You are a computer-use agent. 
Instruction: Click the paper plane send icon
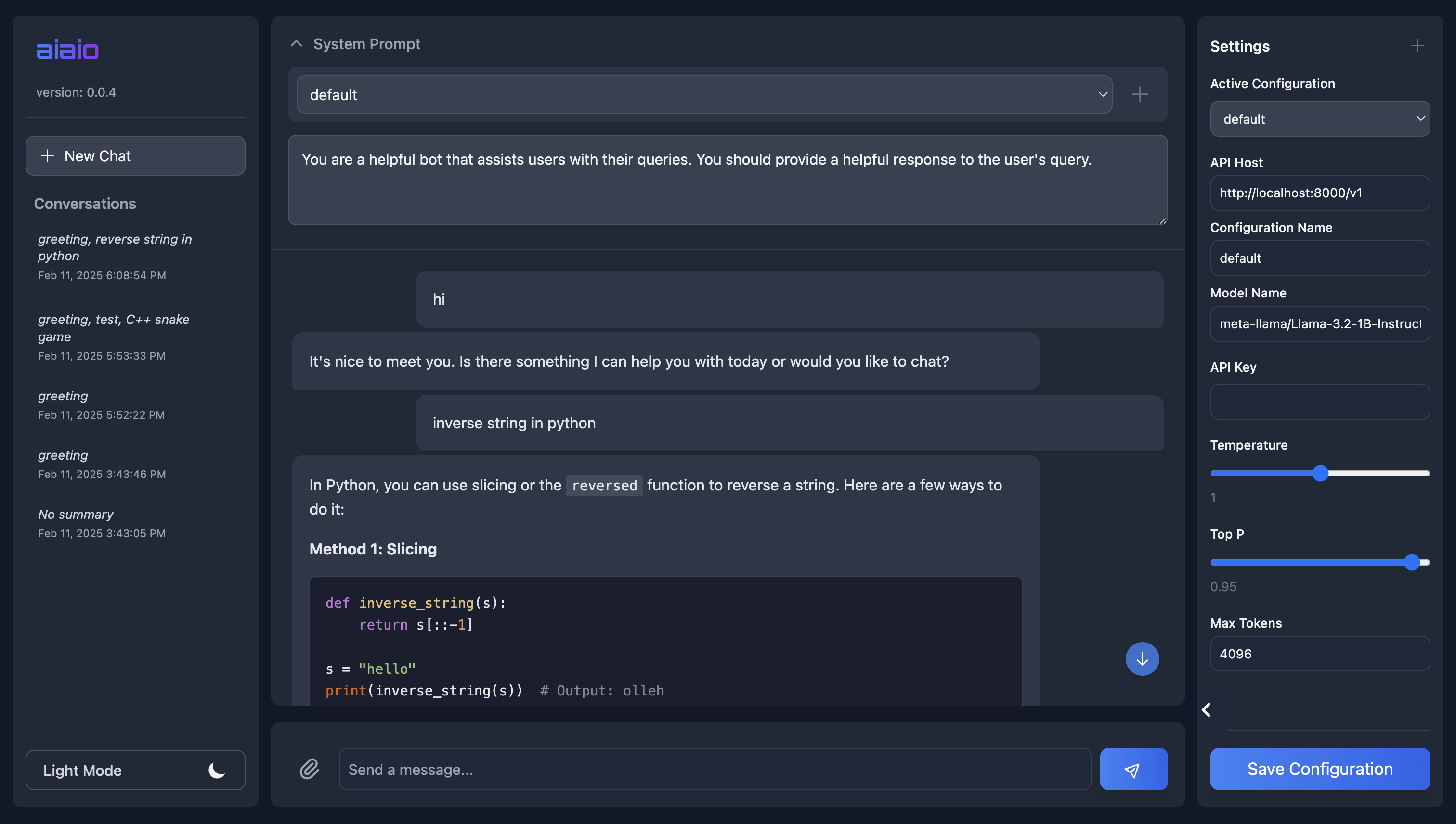click(x=1133, y=769)
